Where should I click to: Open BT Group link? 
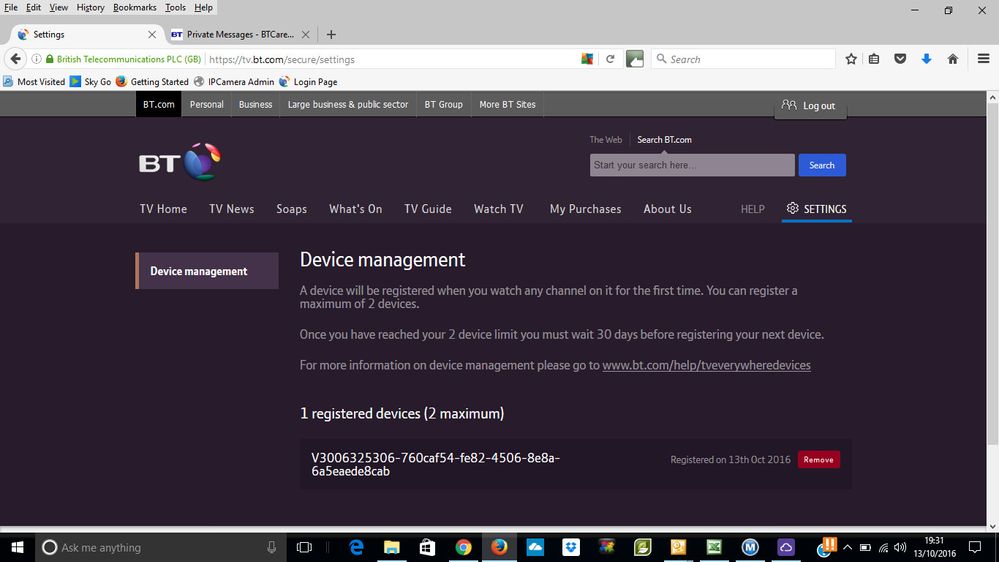point(443,104)
